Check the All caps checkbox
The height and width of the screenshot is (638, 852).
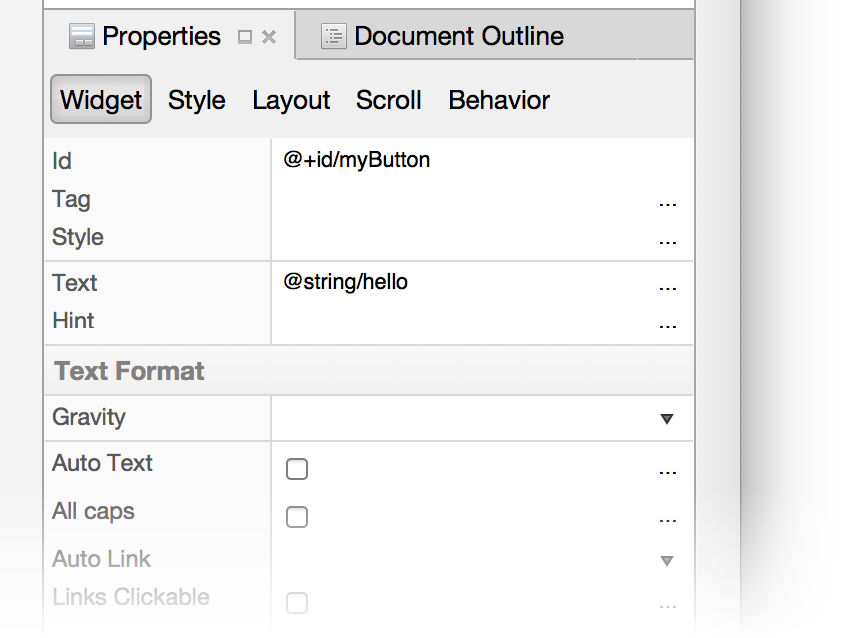(296, 517)
